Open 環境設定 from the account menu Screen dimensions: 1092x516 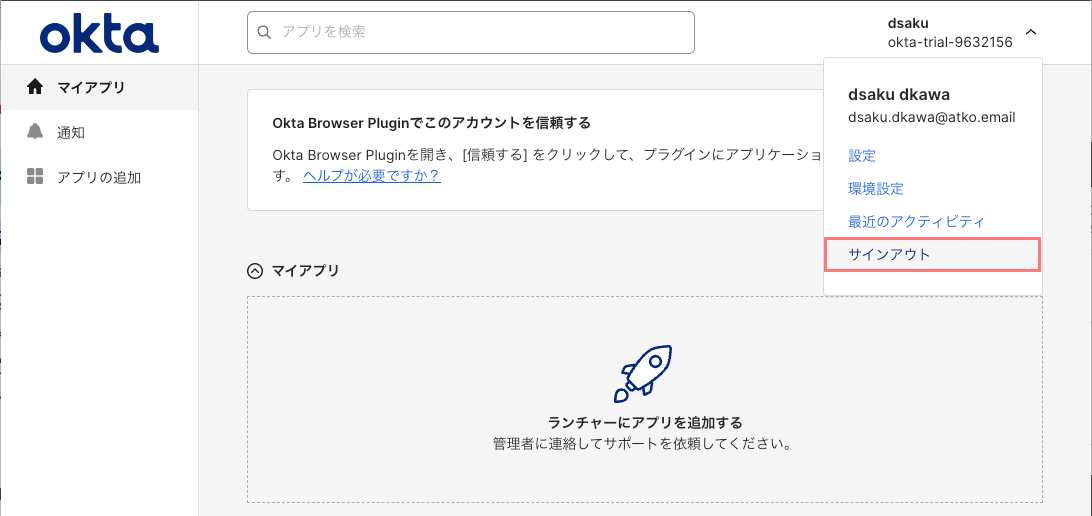(x=875, y=189)
